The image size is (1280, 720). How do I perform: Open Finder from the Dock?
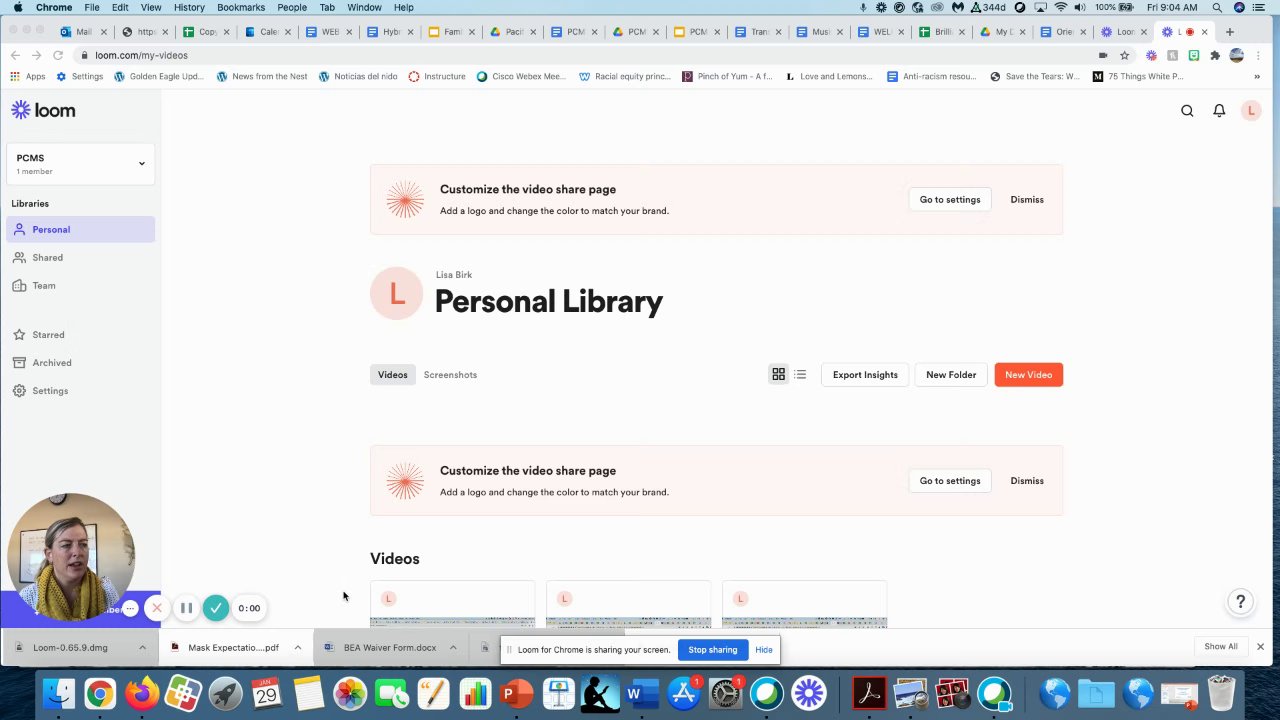click(x=58, y=693)
